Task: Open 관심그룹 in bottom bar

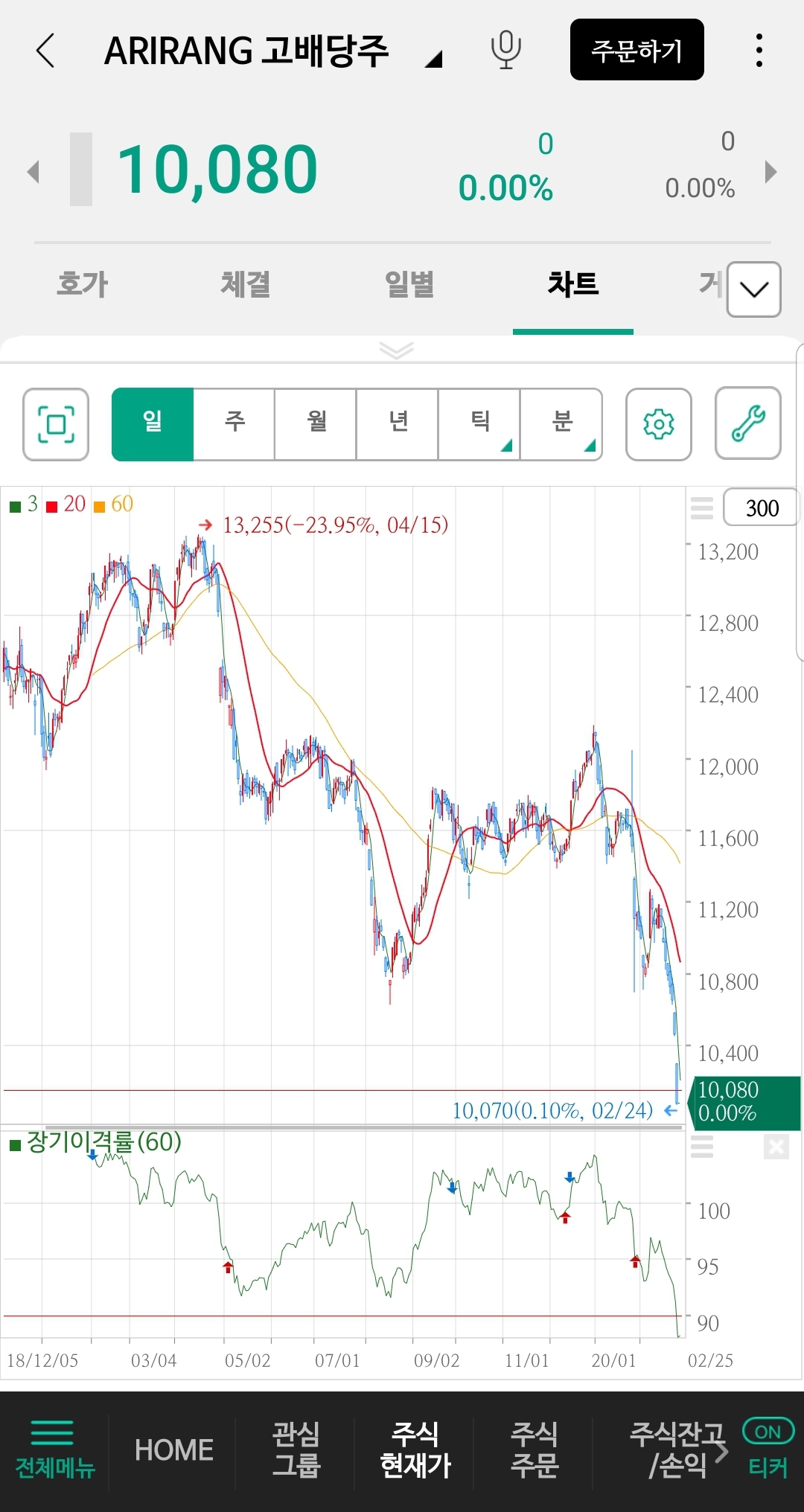Action: pyautogui.click(x=296, y=1449)
